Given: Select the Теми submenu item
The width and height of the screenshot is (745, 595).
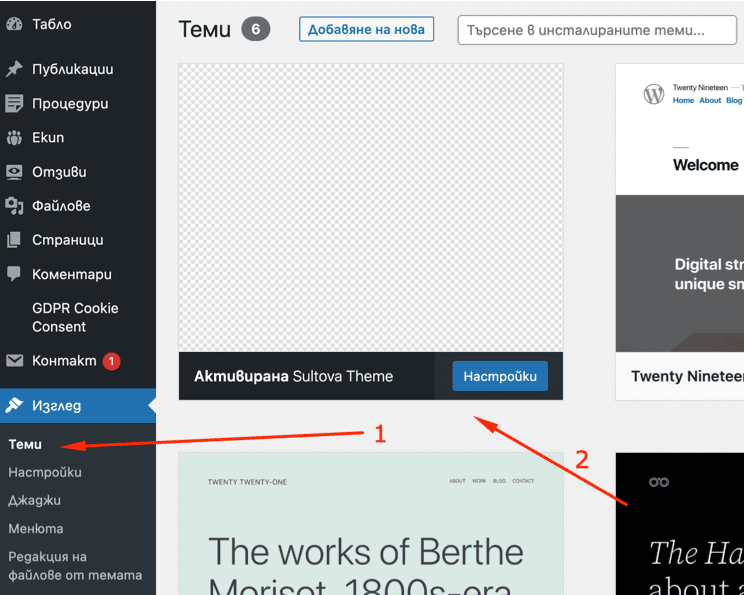Looking at the screenshot, I should pyautogui.click(x=25, y=444).
